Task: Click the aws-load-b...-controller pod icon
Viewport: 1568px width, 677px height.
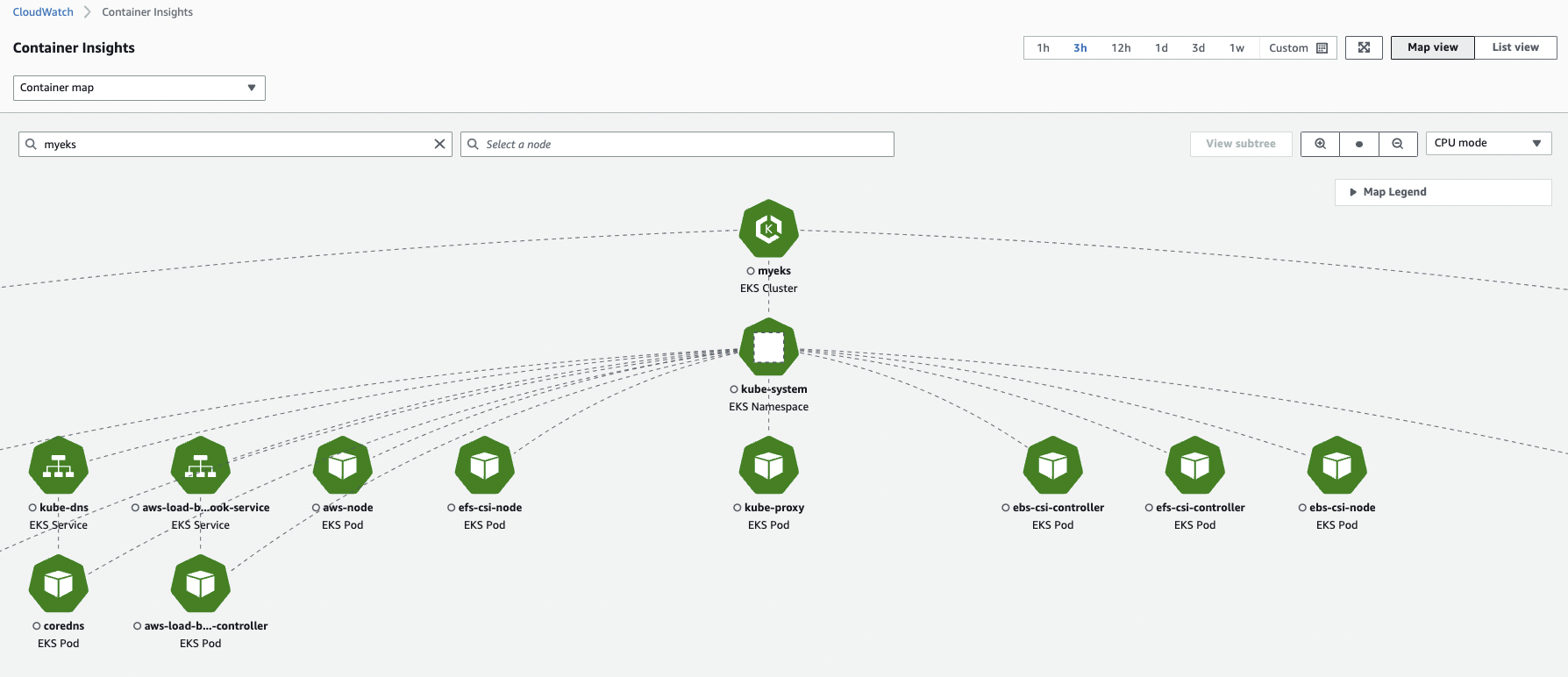Action: [201, 585]
